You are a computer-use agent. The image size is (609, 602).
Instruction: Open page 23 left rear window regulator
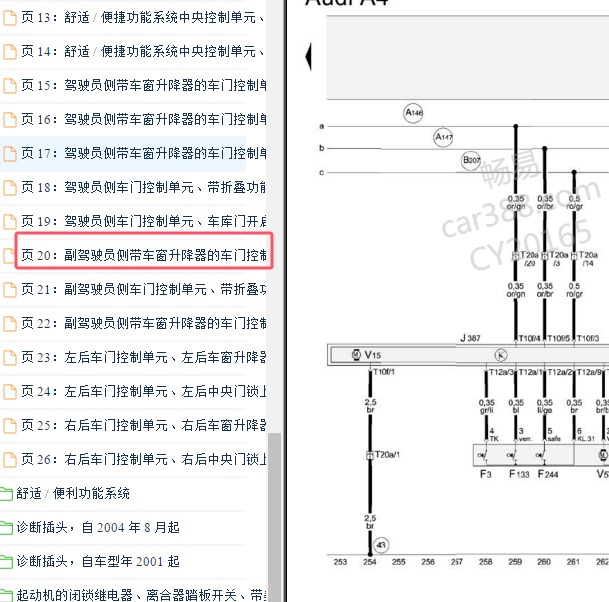coord(143,357)
